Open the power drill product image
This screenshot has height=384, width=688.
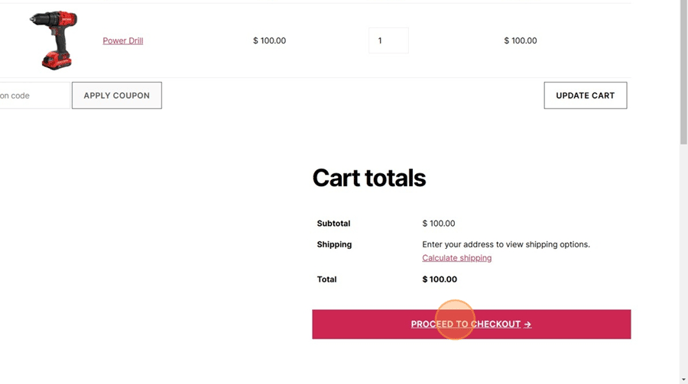coord(54,40)
